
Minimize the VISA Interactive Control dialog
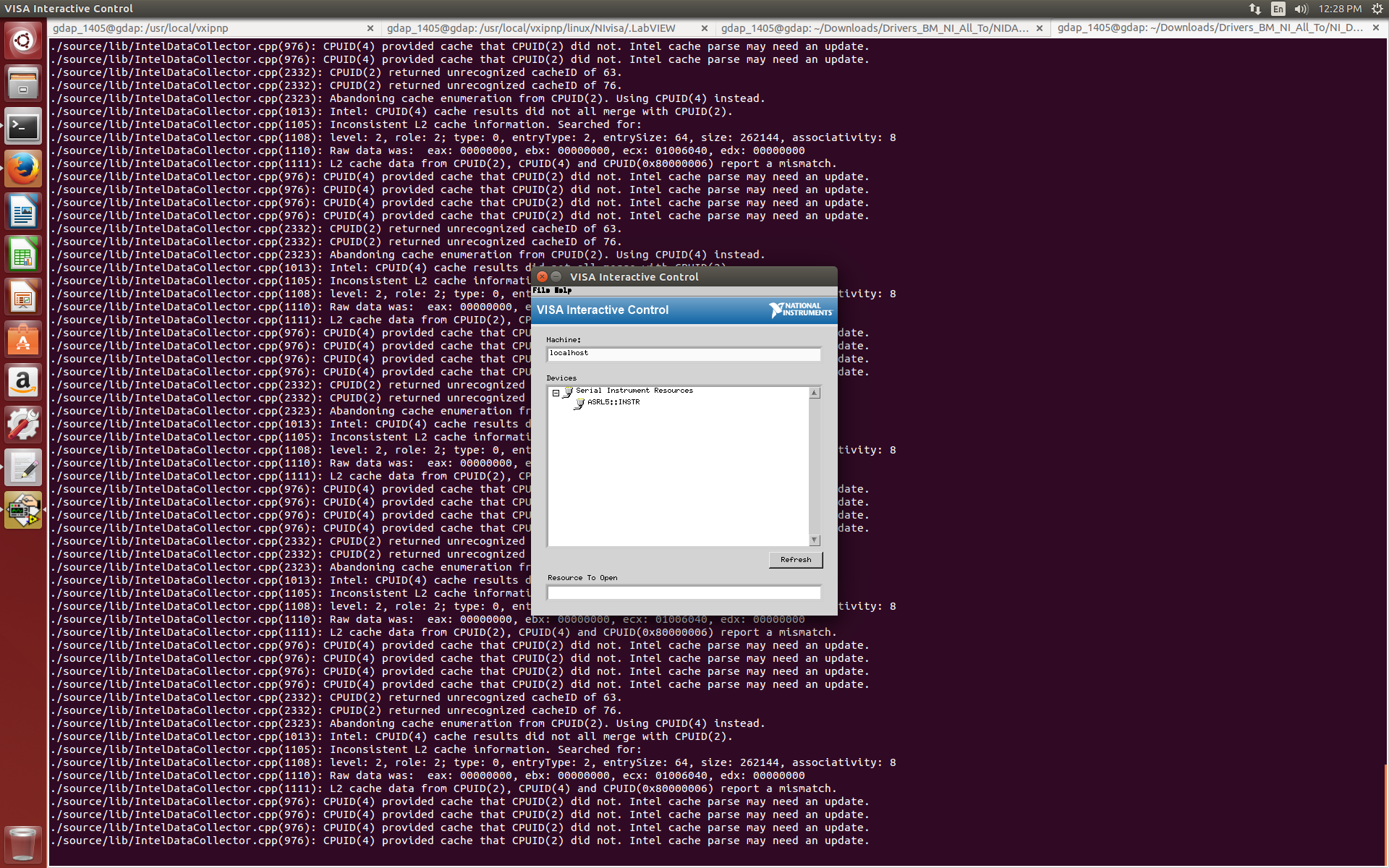556,276
